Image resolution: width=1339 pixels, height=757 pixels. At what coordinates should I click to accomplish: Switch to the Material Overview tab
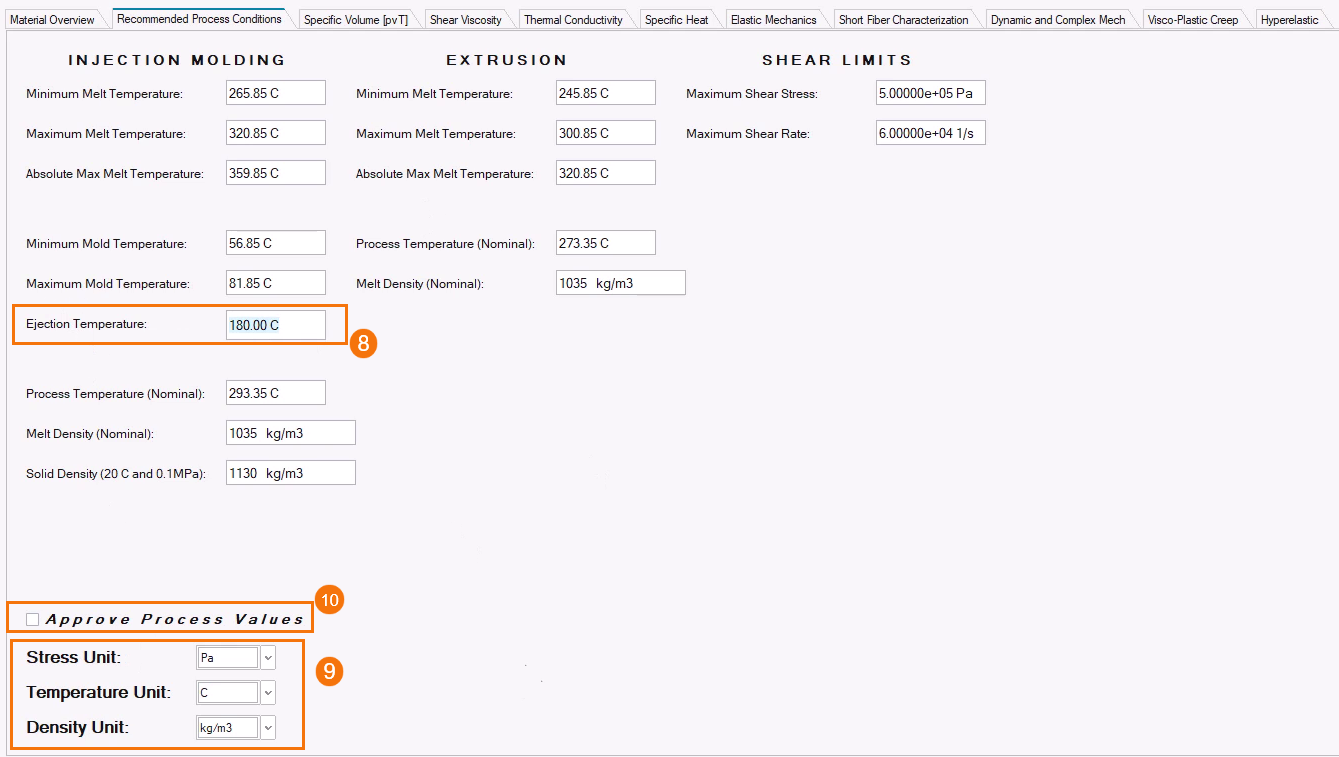click(52, 20)
